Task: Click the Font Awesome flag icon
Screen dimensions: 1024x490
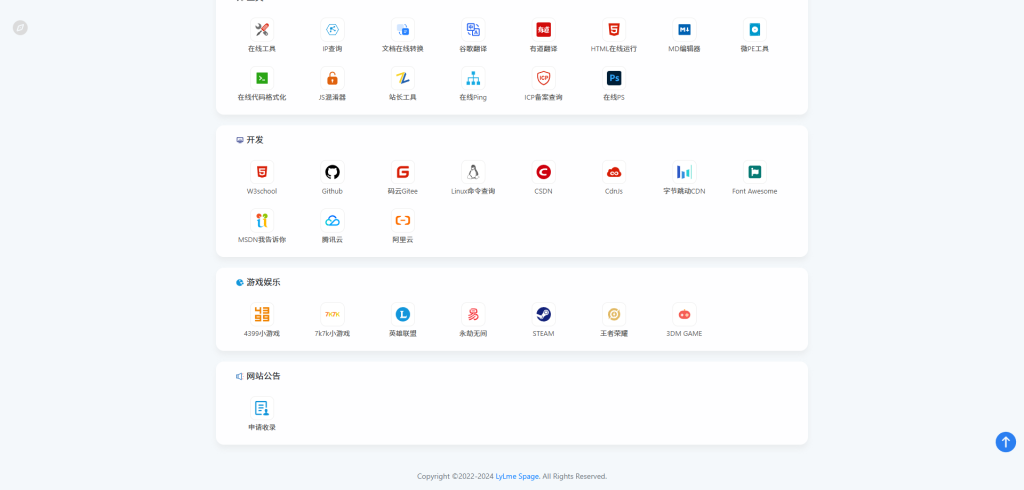Action: (x=755, y=172)
